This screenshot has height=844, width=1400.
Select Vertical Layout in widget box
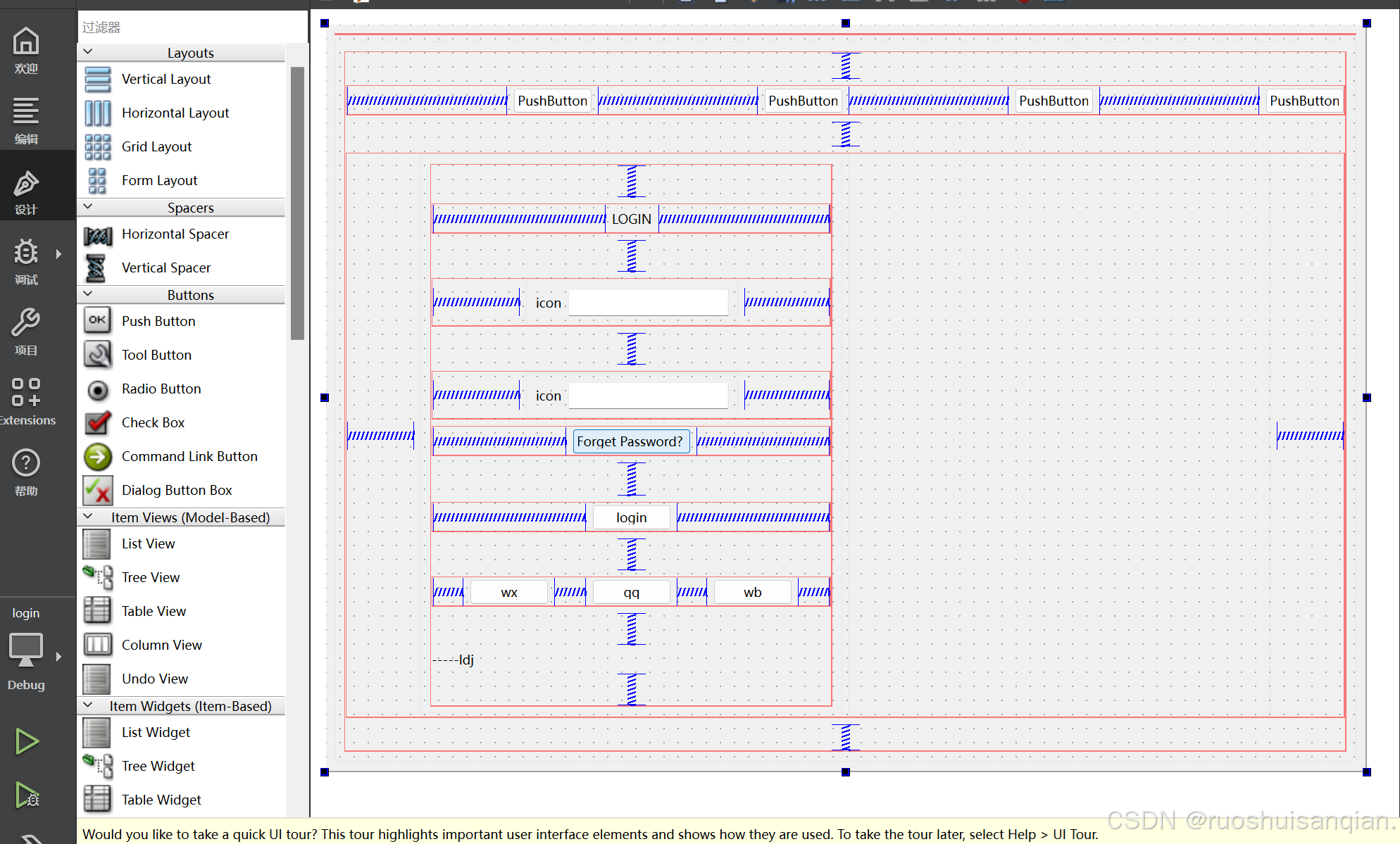tap(166, 79)
